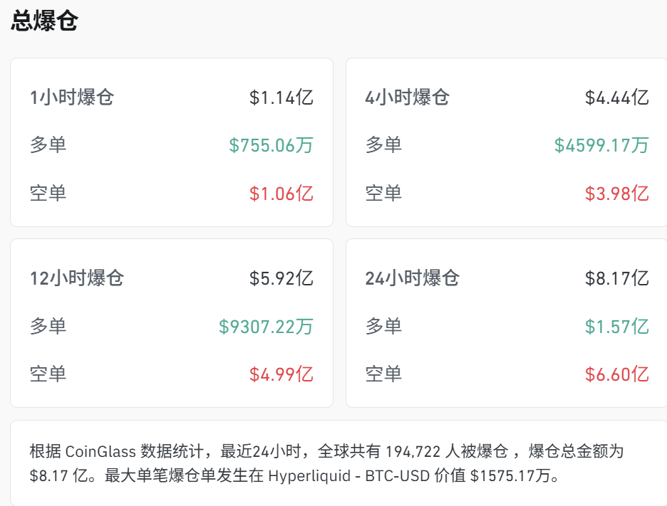This screenshot has width=667, height=506.
Task: Click the red $6.60亿 short value
Action: [617, 375]
